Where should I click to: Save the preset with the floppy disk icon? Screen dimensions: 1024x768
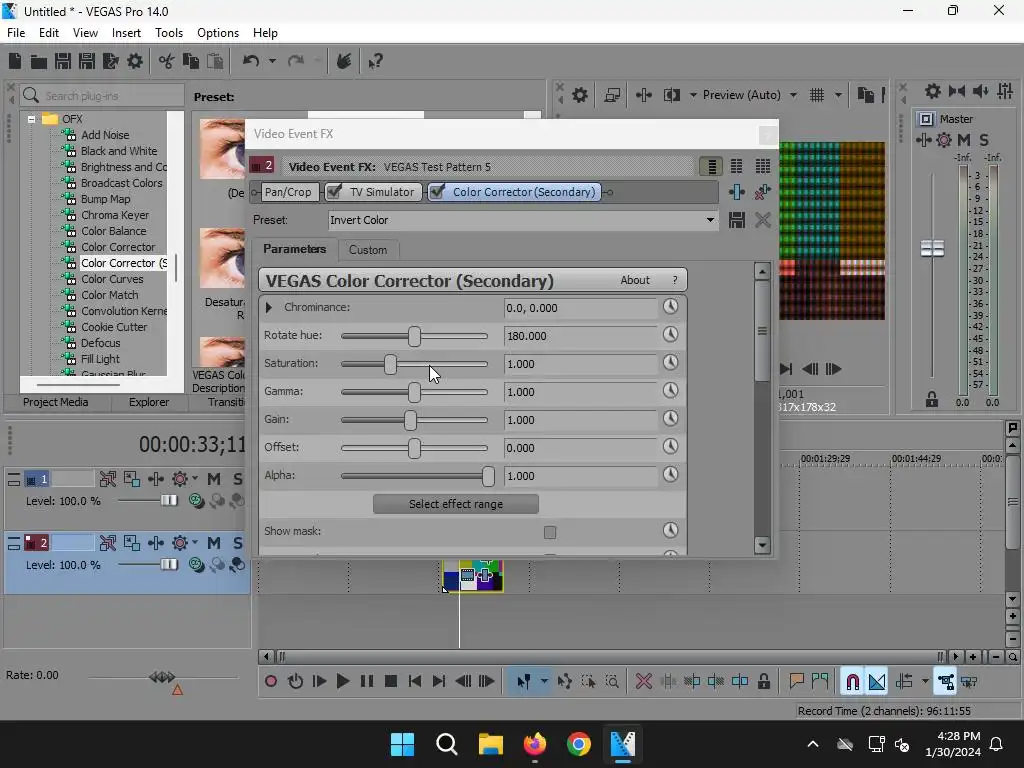(737, 220)
